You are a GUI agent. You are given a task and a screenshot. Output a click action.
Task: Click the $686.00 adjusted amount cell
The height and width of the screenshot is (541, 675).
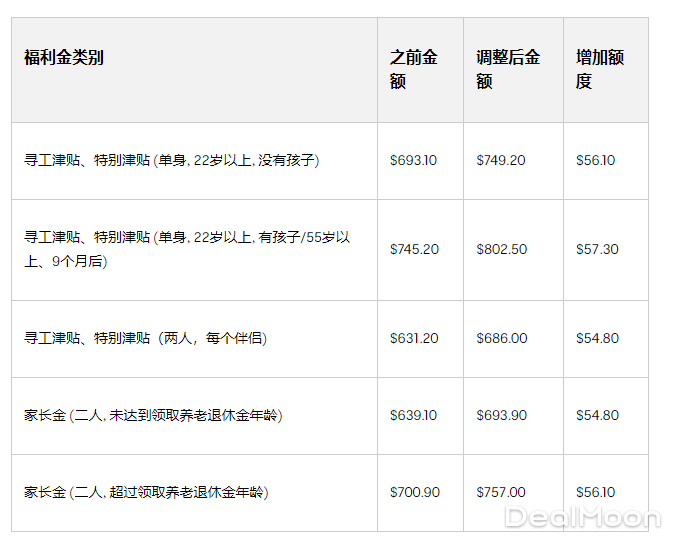coord(502,338)
